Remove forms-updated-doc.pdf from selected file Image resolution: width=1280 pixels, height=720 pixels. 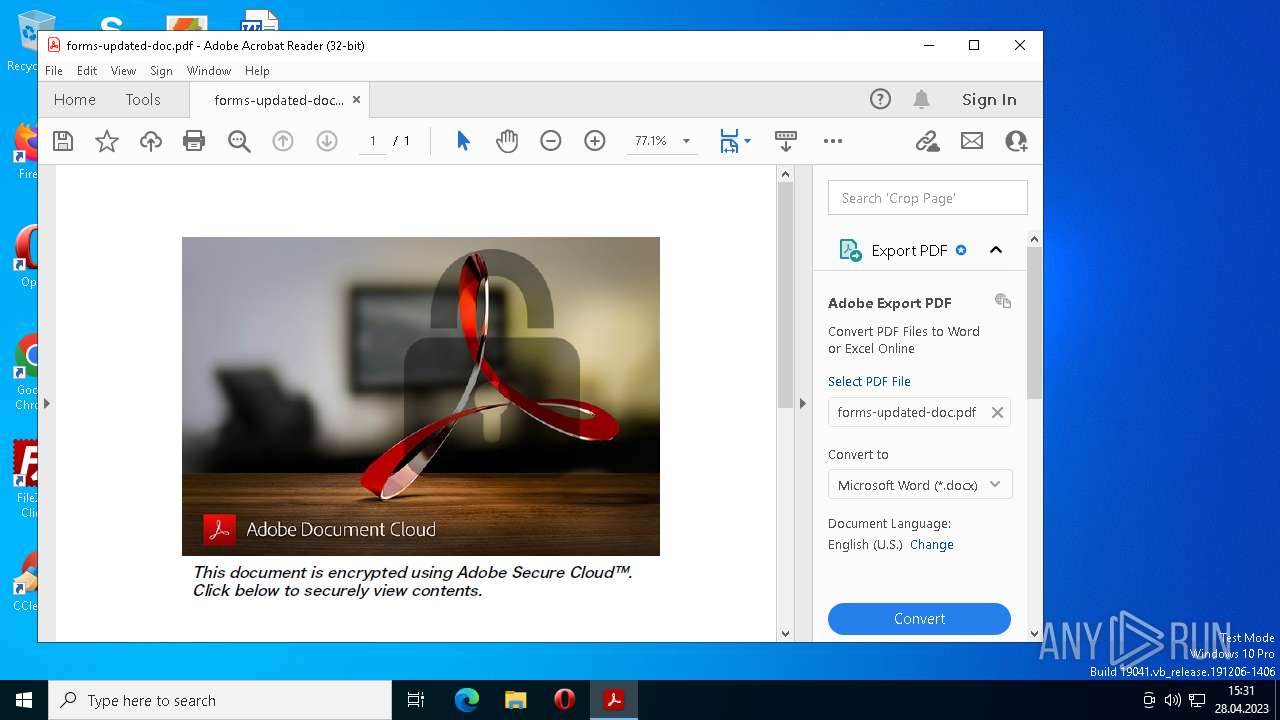(x=997, y=412)
